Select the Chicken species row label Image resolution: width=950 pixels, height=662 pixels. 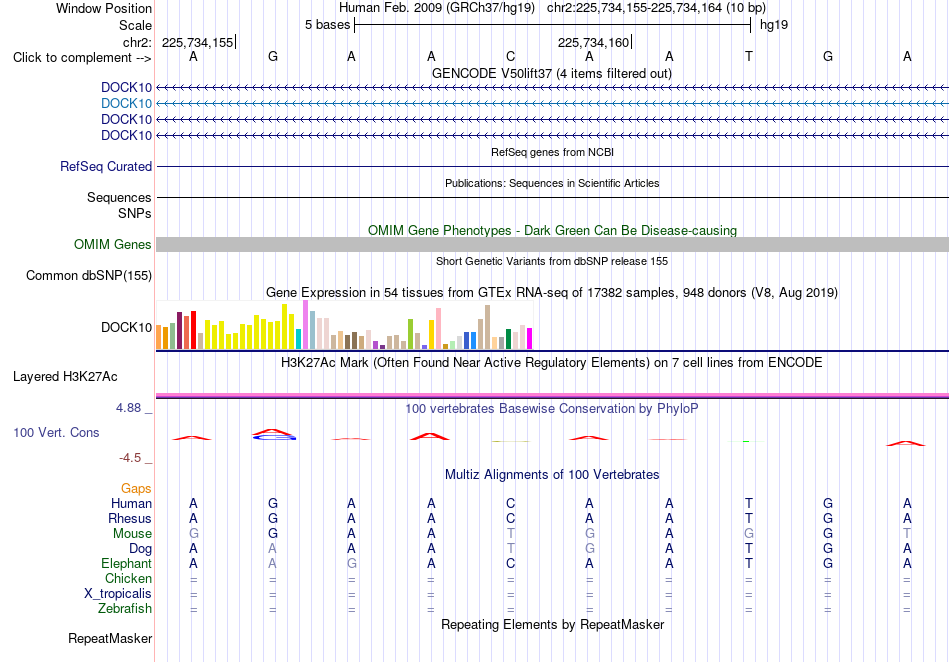128,578
